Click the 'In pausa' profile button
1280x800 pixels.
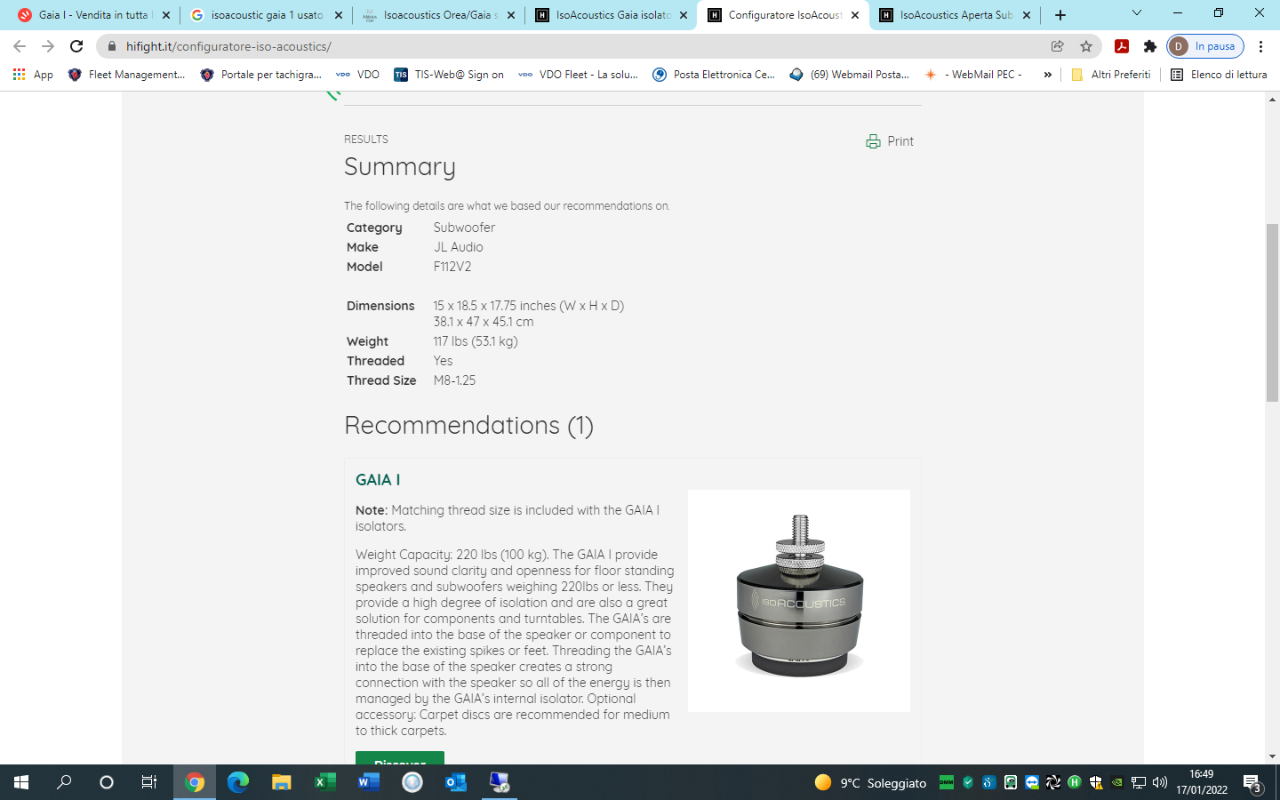pos(1205,46)
